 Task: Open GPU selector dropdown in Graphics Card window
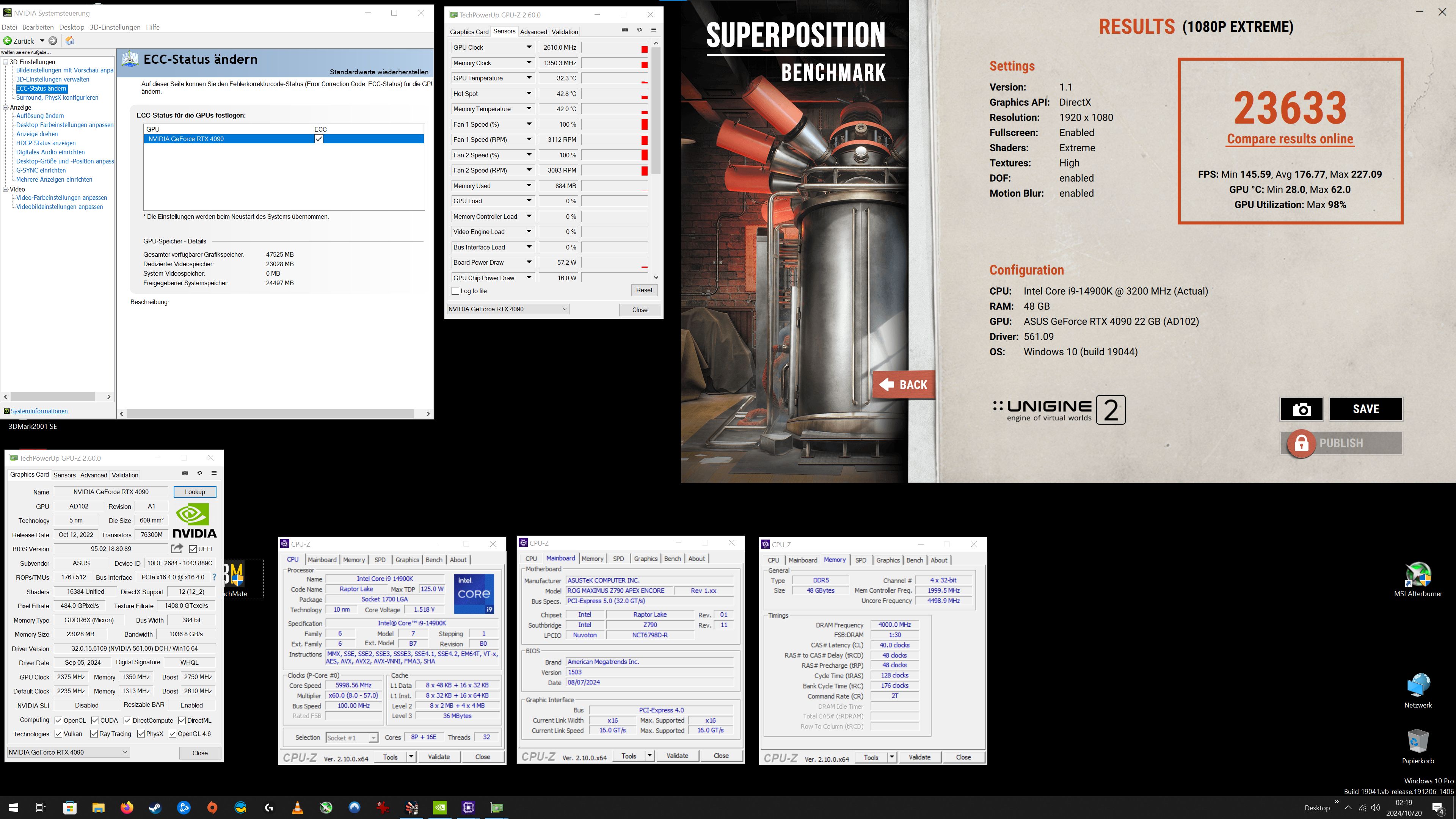point(68,752)
